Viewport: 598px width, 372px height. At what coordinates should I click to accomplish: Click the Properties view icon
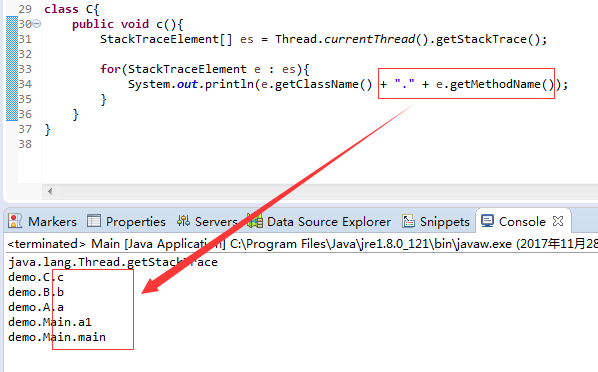[94, 221]
